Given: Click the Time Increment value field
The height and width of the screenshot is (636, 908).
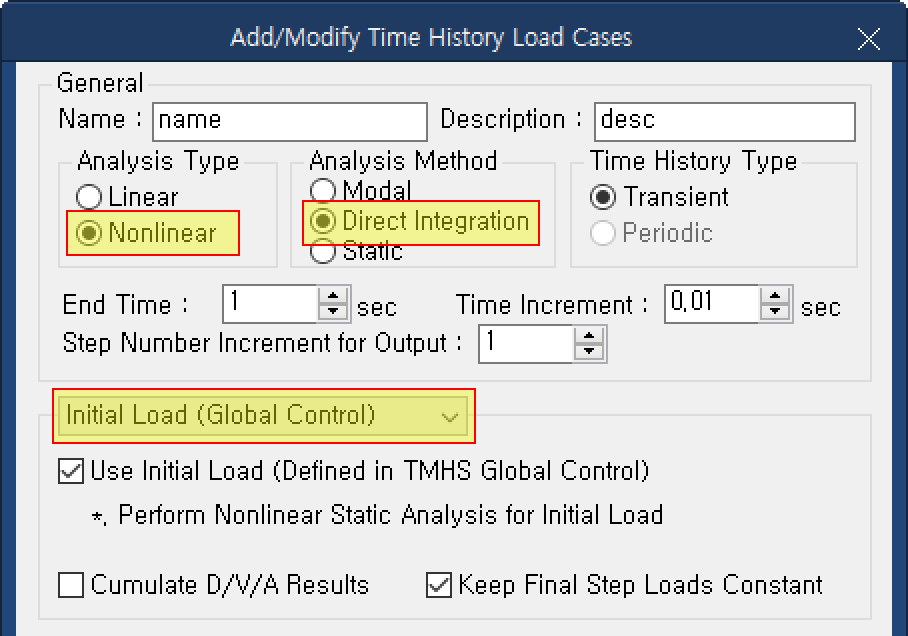Looking at the screenshot, I should (x=712, y=304).
